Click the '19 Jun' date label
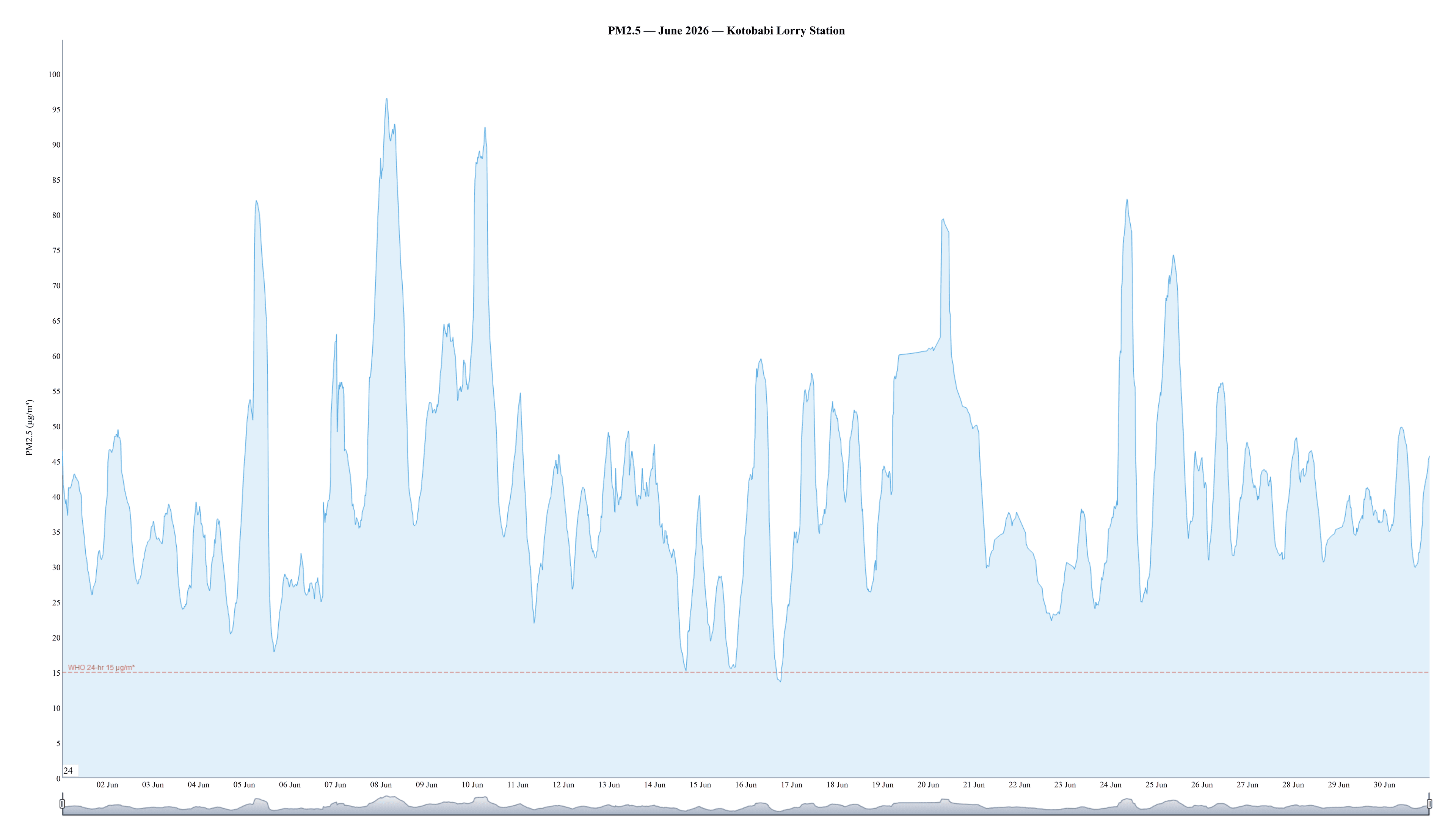1456x839 pixels. (882, 785)
